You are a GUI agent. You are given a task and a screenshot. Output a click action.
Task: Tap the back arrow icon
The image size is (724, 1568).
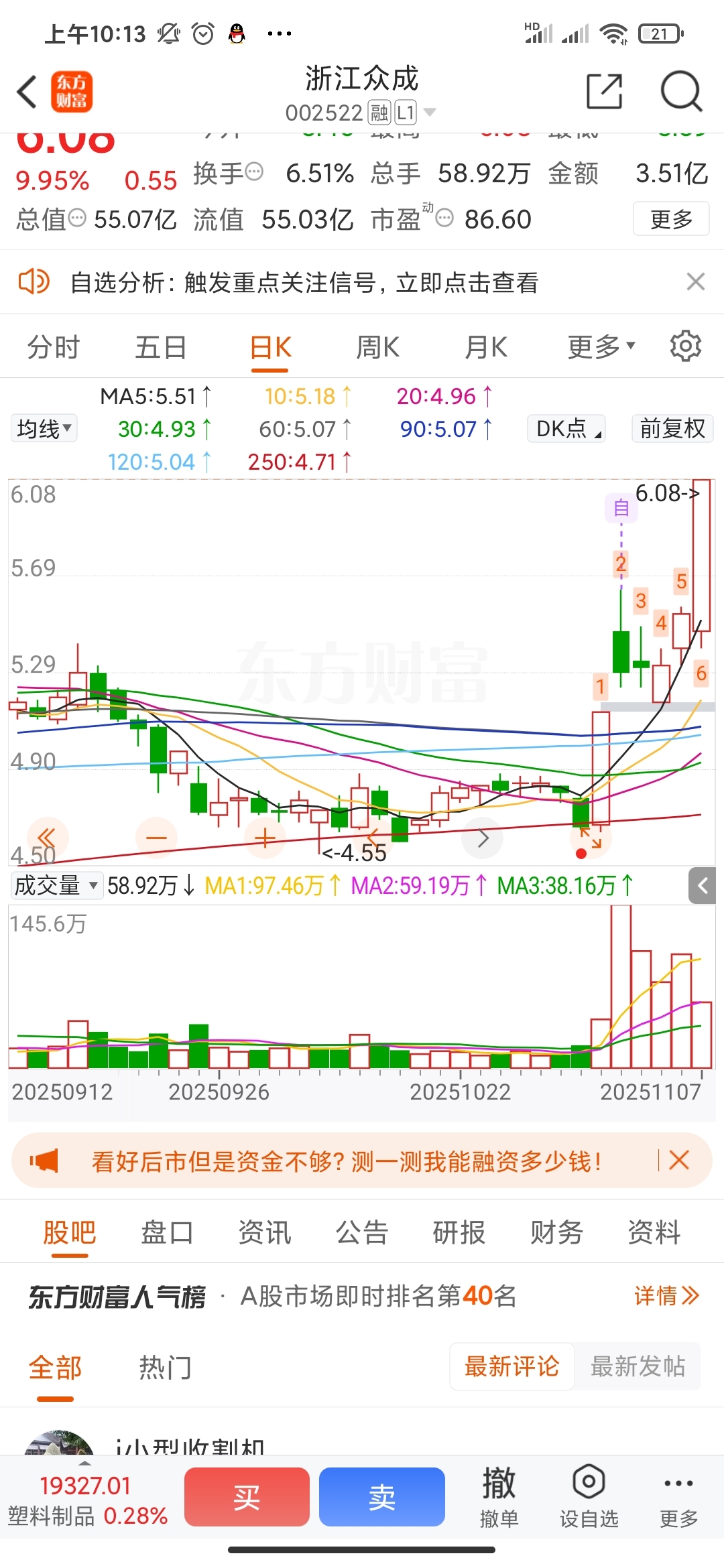(x=27, y=91)
